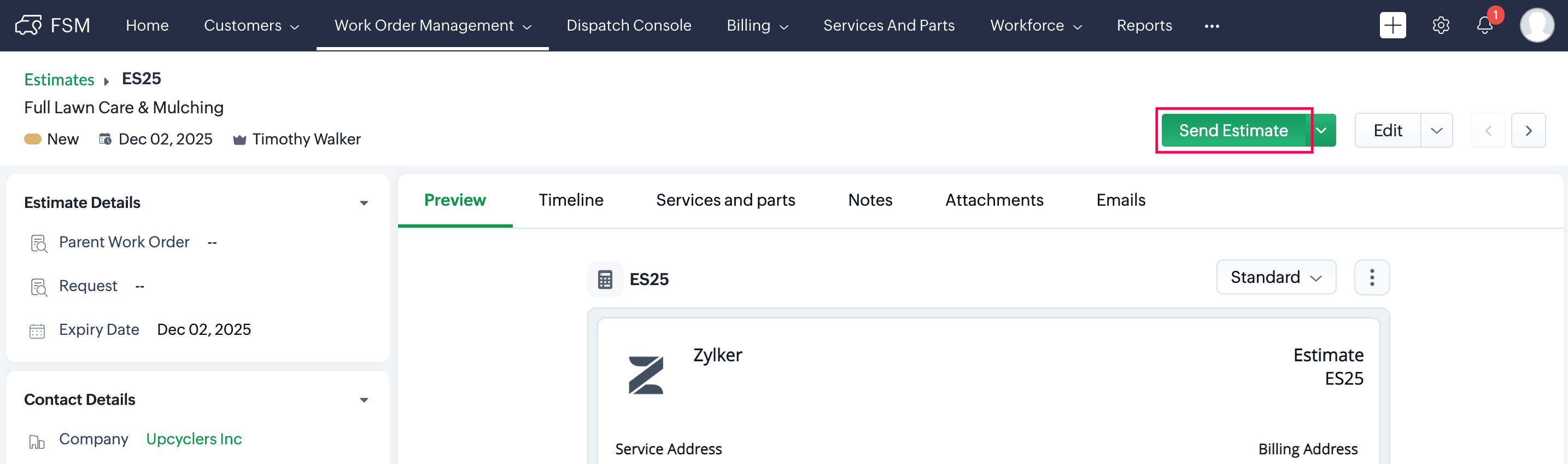Image resolution: width=1568 pixels, height=464 pixels.
Task: Open the Work Order Management menu
Action: (432, 26)
